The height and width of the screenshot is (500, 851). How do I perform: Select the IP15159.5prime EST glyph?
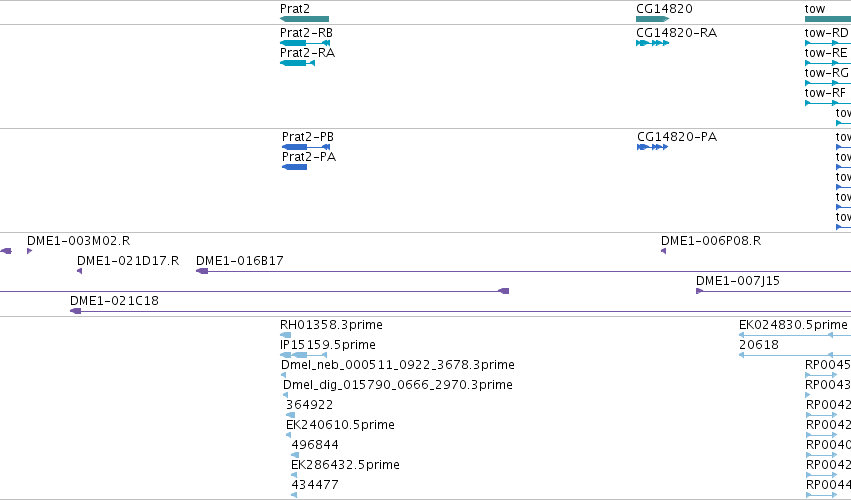pos(303,355)
